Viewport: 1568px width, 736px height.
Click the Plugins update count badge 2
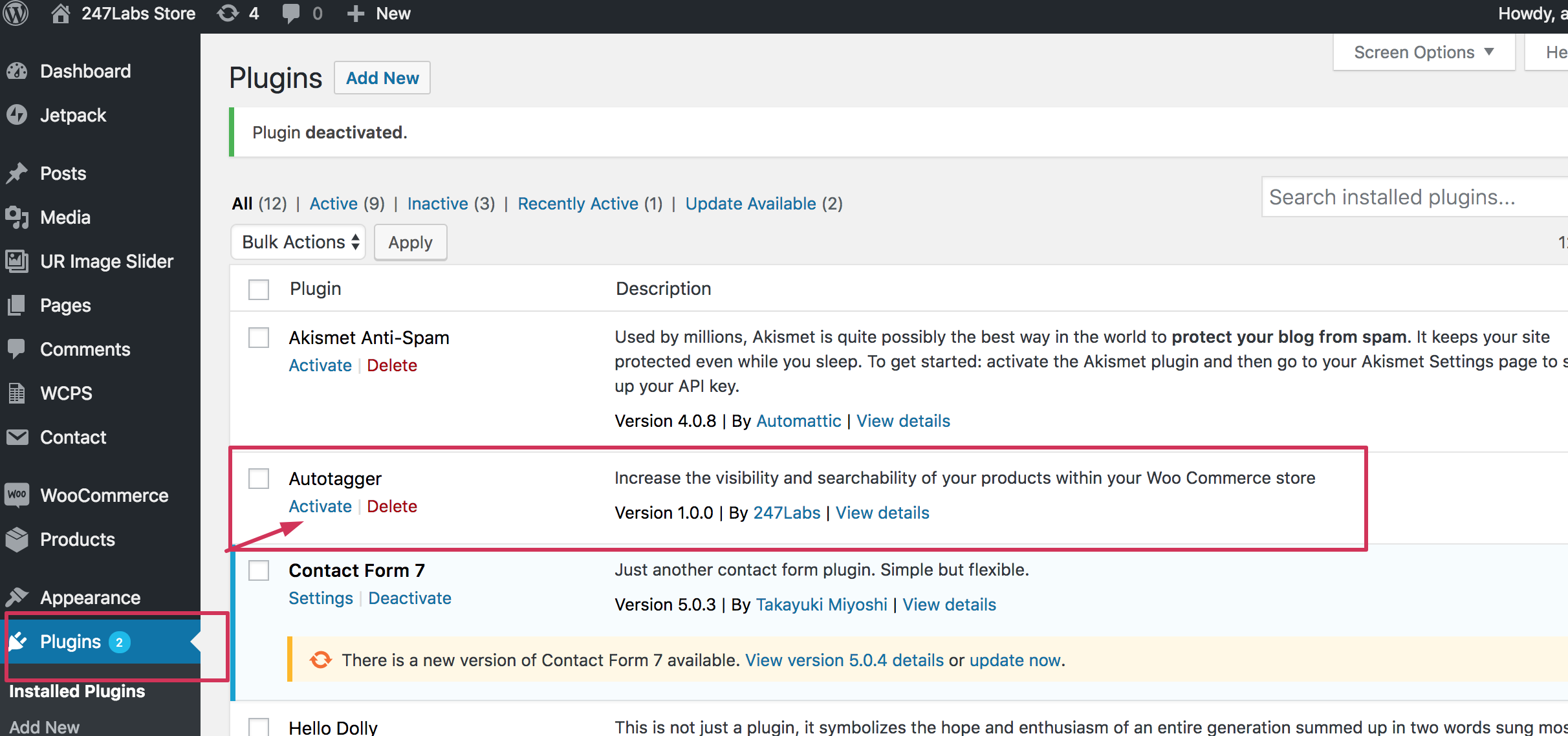point(119,642)
